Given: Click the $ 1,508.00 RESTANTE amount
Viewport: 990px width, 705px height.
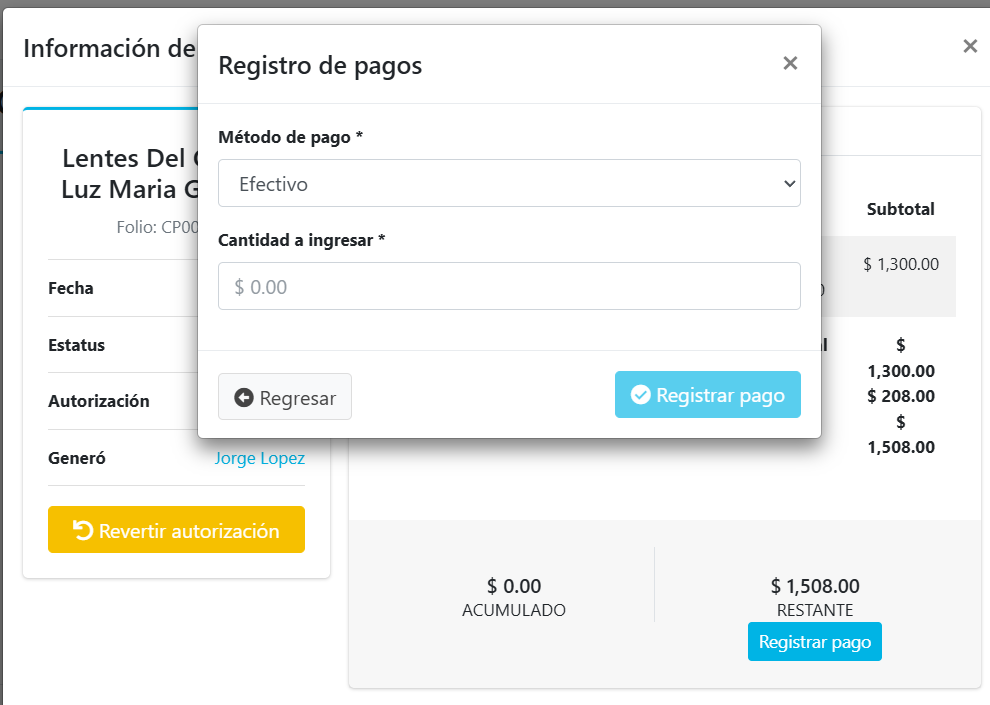Looking at the screenshot, I should click(x=814, y=586).
